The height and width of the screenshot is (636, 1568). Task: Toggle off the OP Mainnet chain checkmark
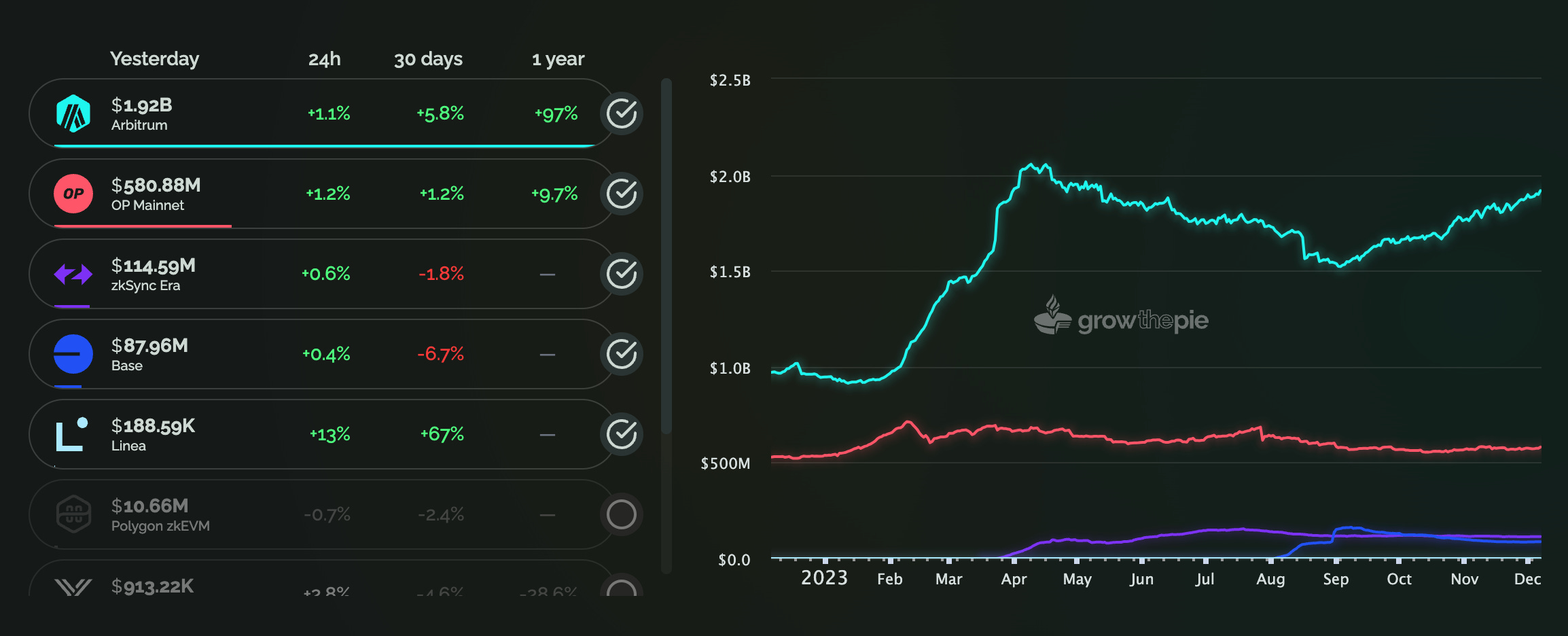622,194
